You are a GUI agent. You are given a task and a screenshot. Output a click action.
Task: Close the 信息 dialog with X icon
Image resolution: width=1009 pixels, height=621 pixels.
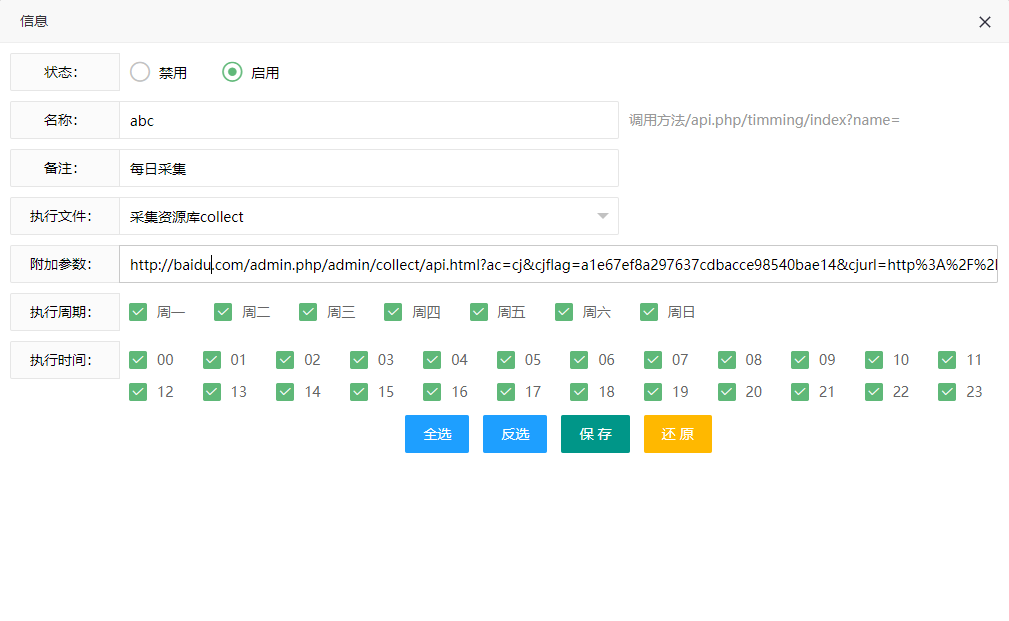(x=984, y=22)
